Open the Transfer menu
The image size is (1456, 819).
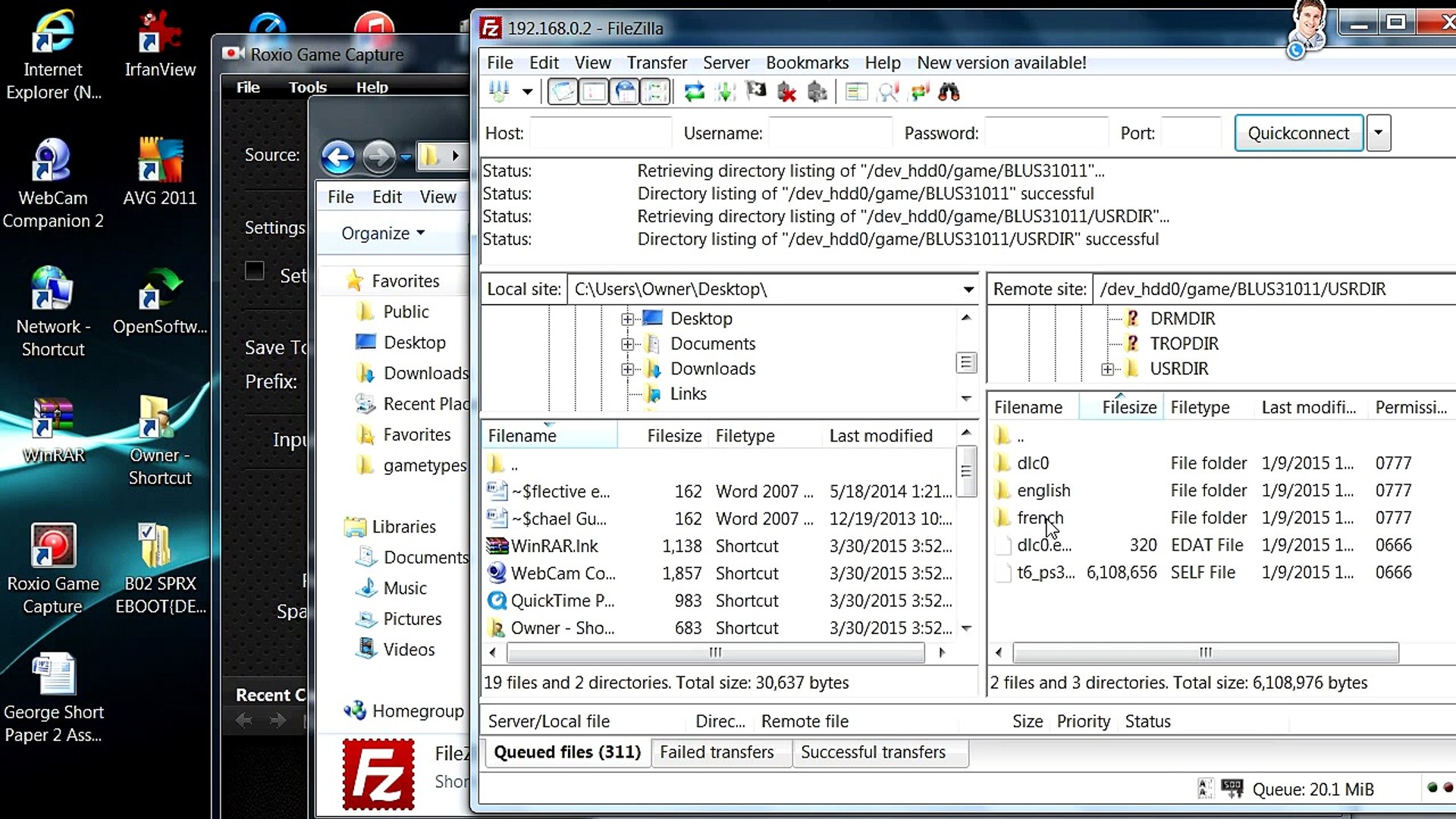(656, 63)
